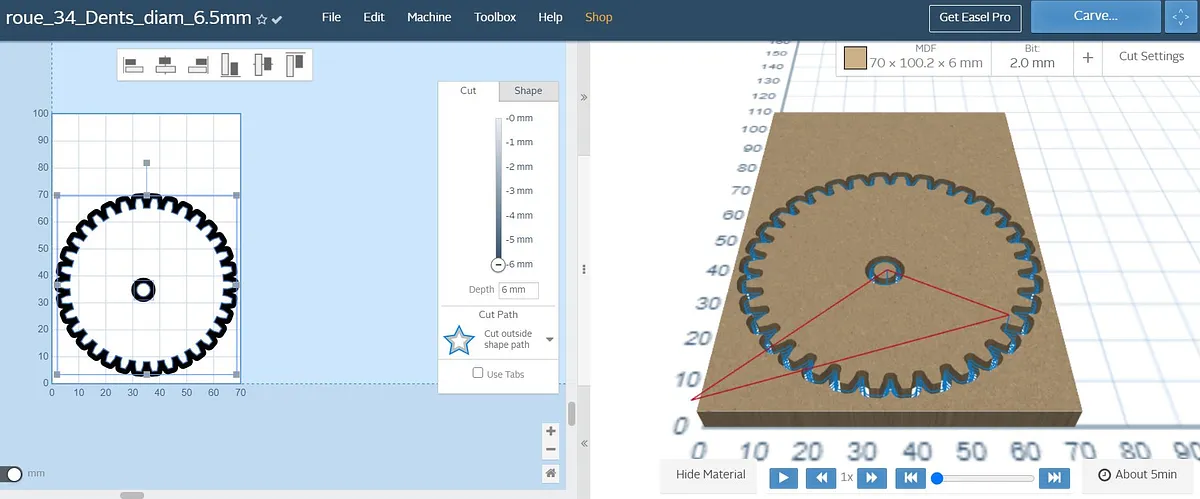Open the Cut Path type dropdown

point(549,340)
